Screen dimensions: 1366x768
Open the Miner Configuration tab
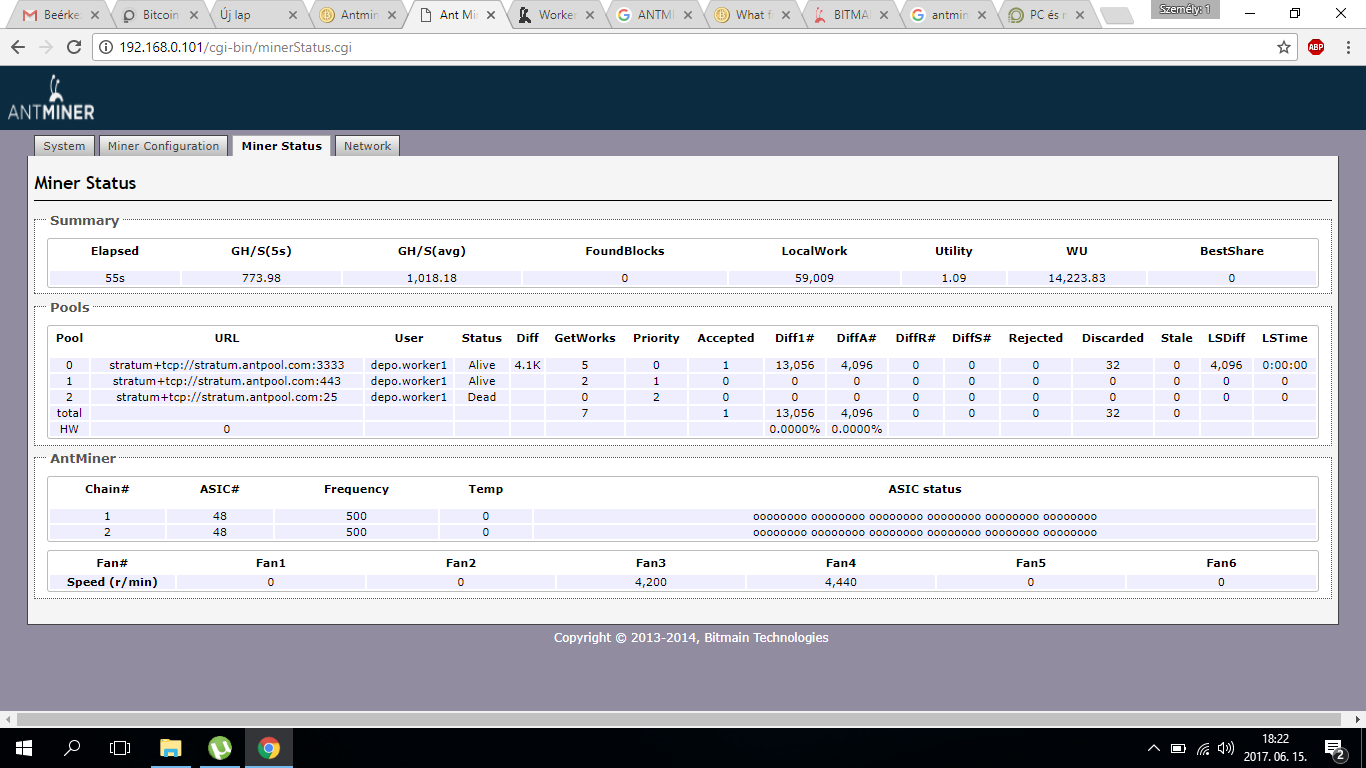163,146
